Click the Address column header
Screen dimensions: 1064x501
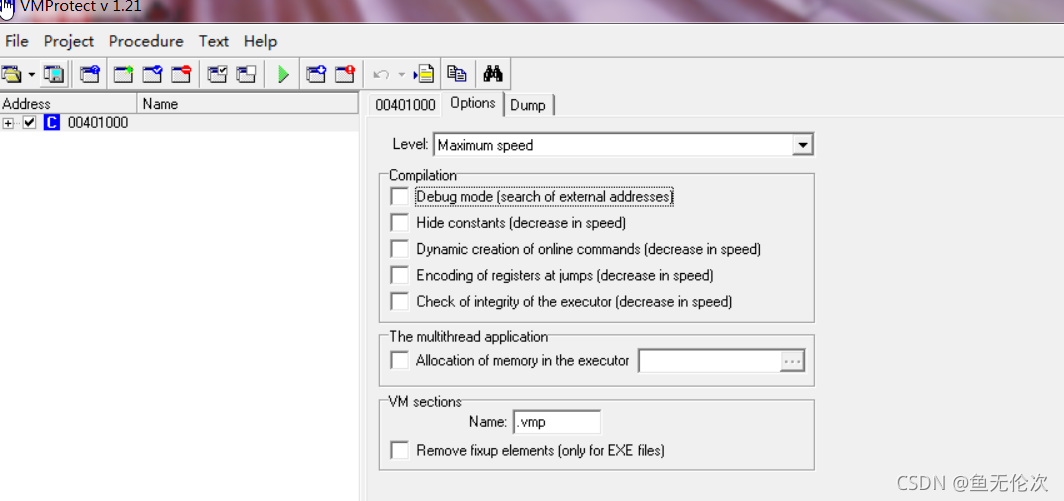(x=69, y=104)
